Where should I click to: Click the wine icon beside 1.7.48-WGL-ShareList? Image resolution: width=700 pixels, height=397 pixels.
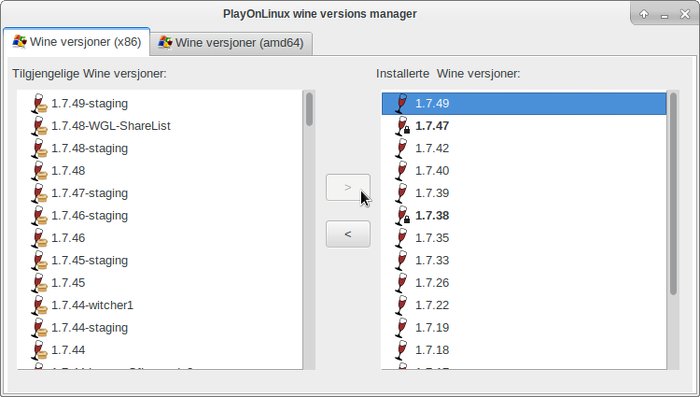[39, 126]
